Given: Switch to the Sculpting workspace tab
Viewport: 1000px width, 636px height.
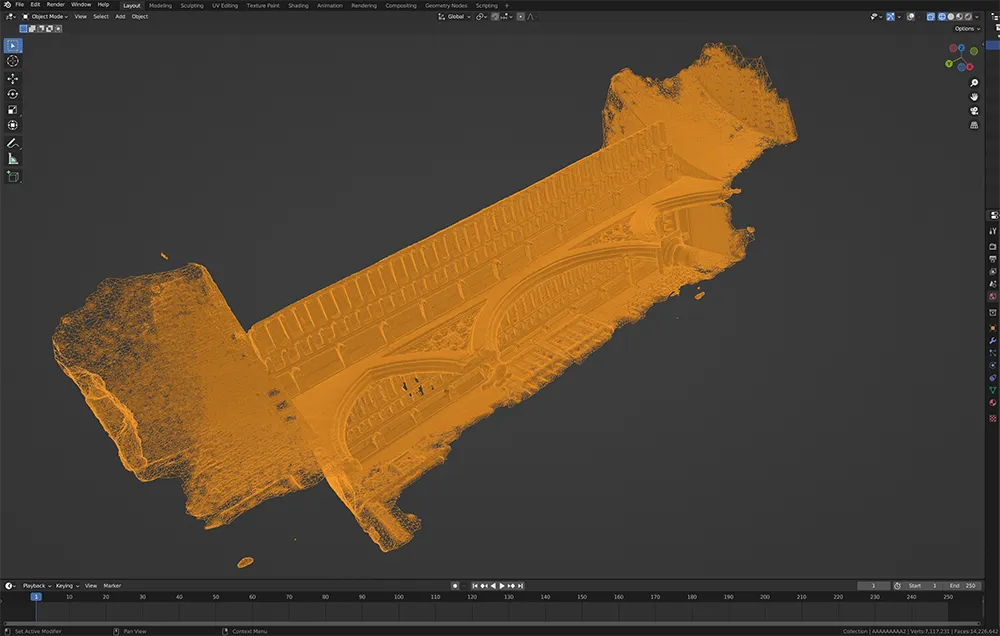Looking at the screenshot, I should [191, 5].
